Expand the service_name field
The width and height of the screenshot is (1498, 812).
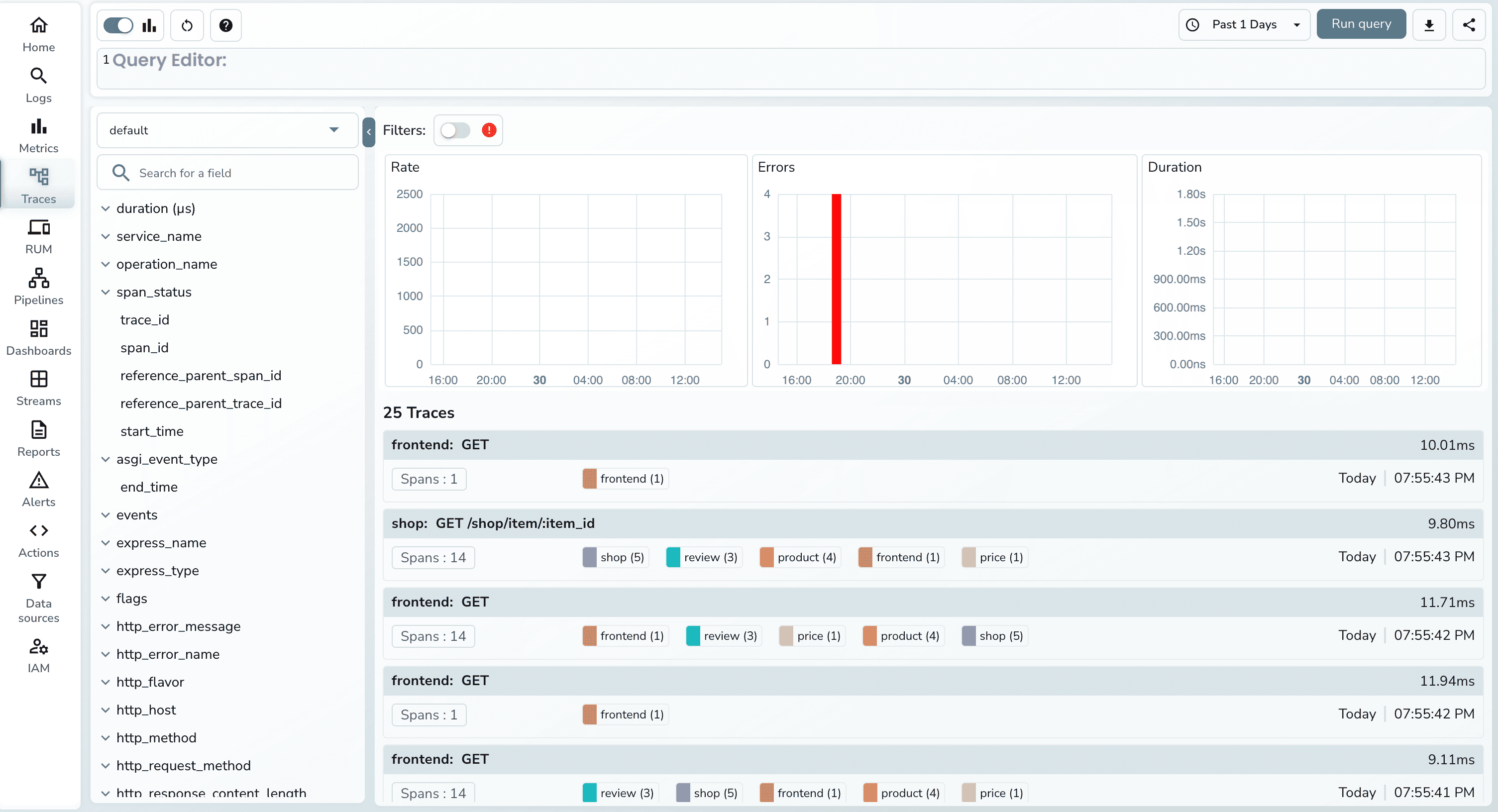159,236
